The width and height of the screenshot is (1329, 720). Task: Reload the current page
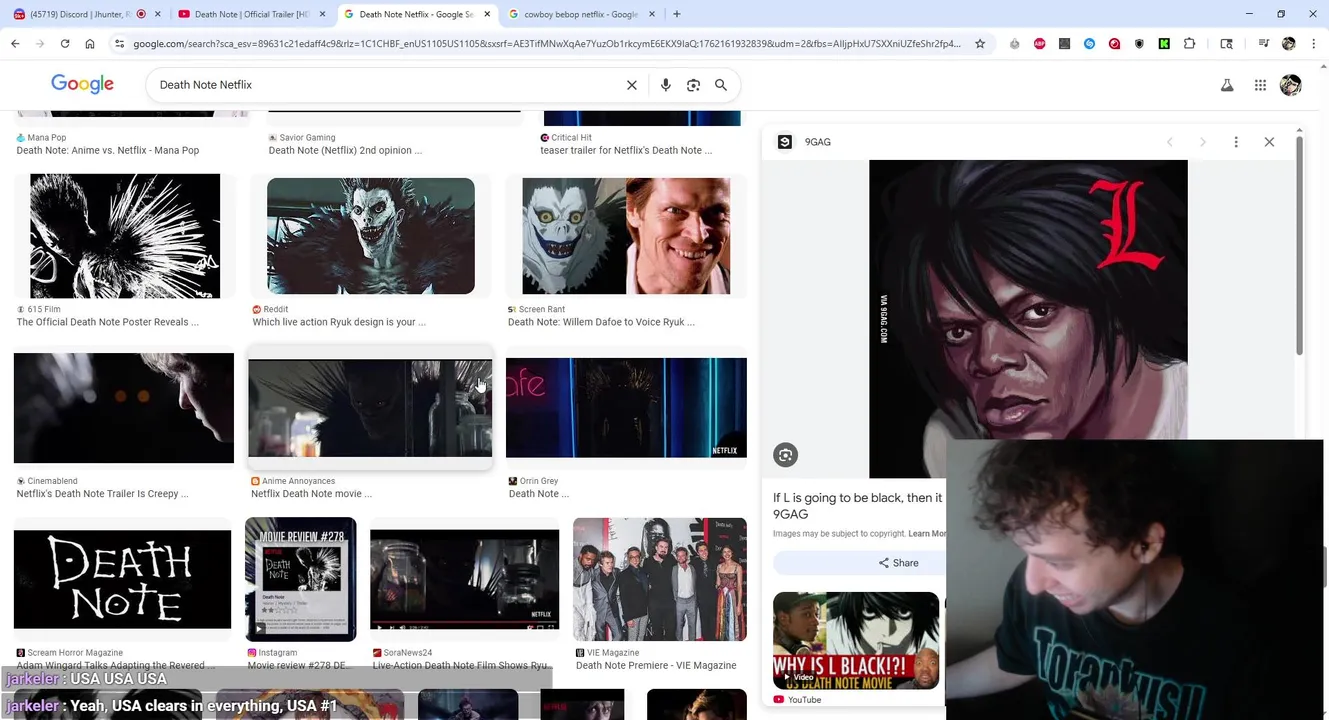pos(65,44)
